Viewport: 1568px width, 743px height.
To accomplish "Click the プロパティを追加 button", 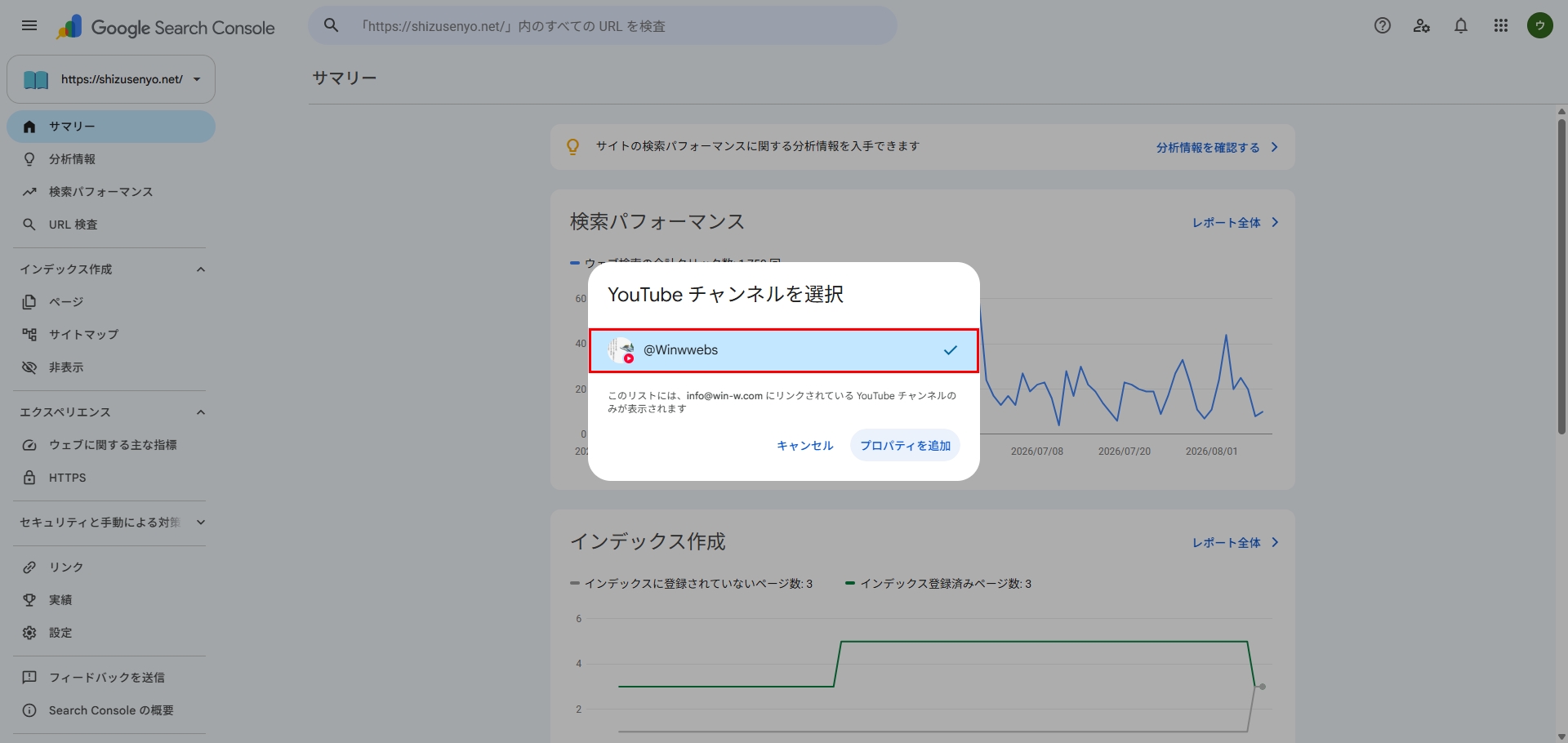I will 905,446.
